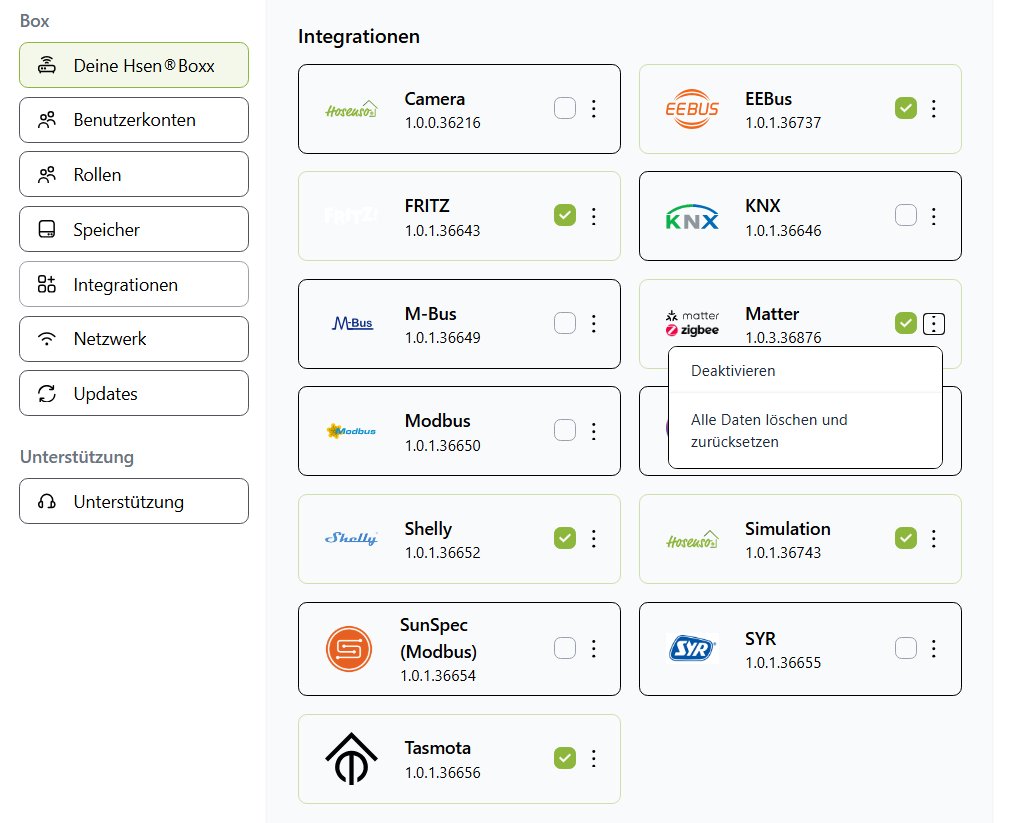The image size is (1012, 823).
Task: Click the Tasmota house logo icon
Action: 352,759
